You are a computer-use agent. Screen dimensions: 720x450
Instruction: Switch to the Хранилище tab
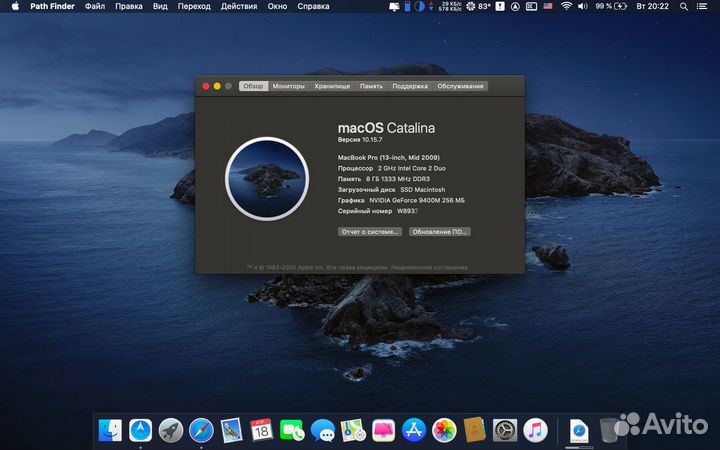tap(332, 86)
